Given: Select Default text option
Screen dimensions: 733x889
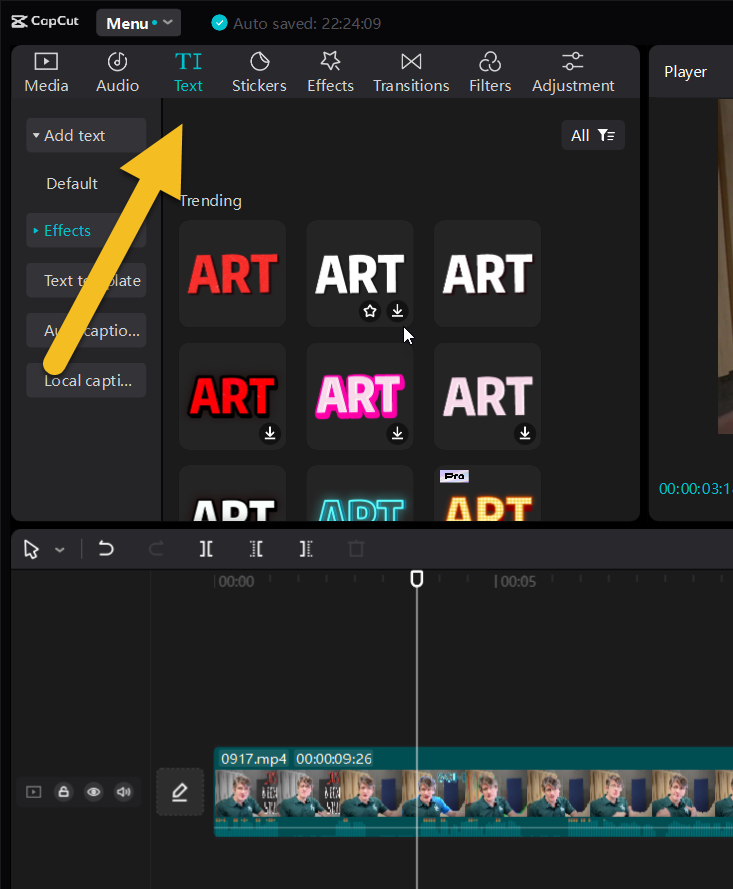Looking at the screenshot, I should pos(72,184).
